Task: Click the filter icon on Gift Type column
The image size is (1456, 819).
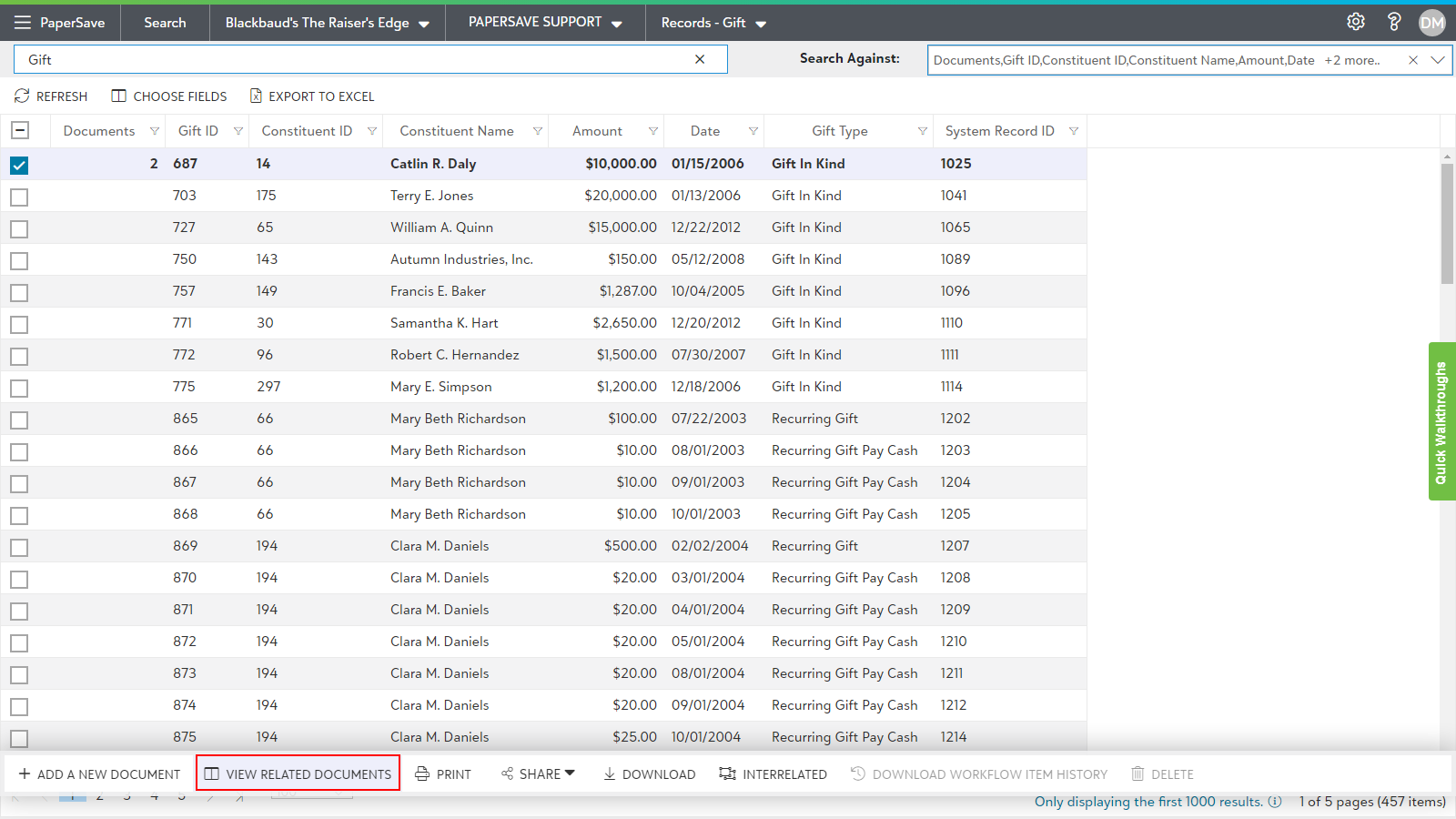Action: coord(922,131)
